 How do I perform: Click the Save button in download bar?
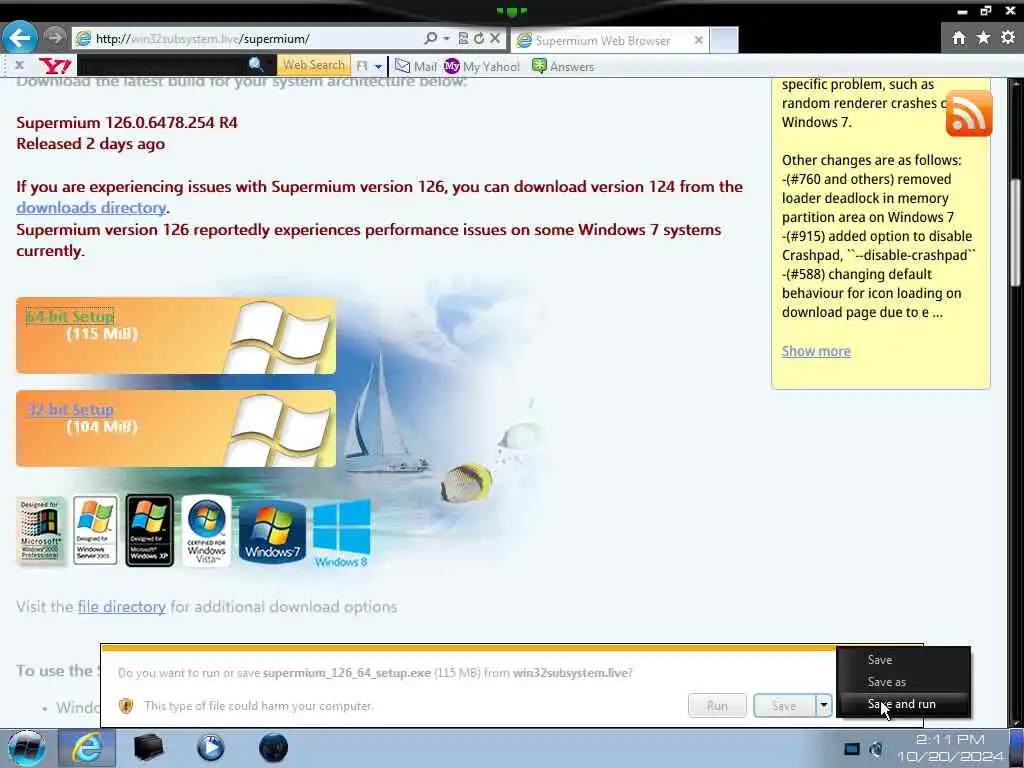click(x=784, y=705)
